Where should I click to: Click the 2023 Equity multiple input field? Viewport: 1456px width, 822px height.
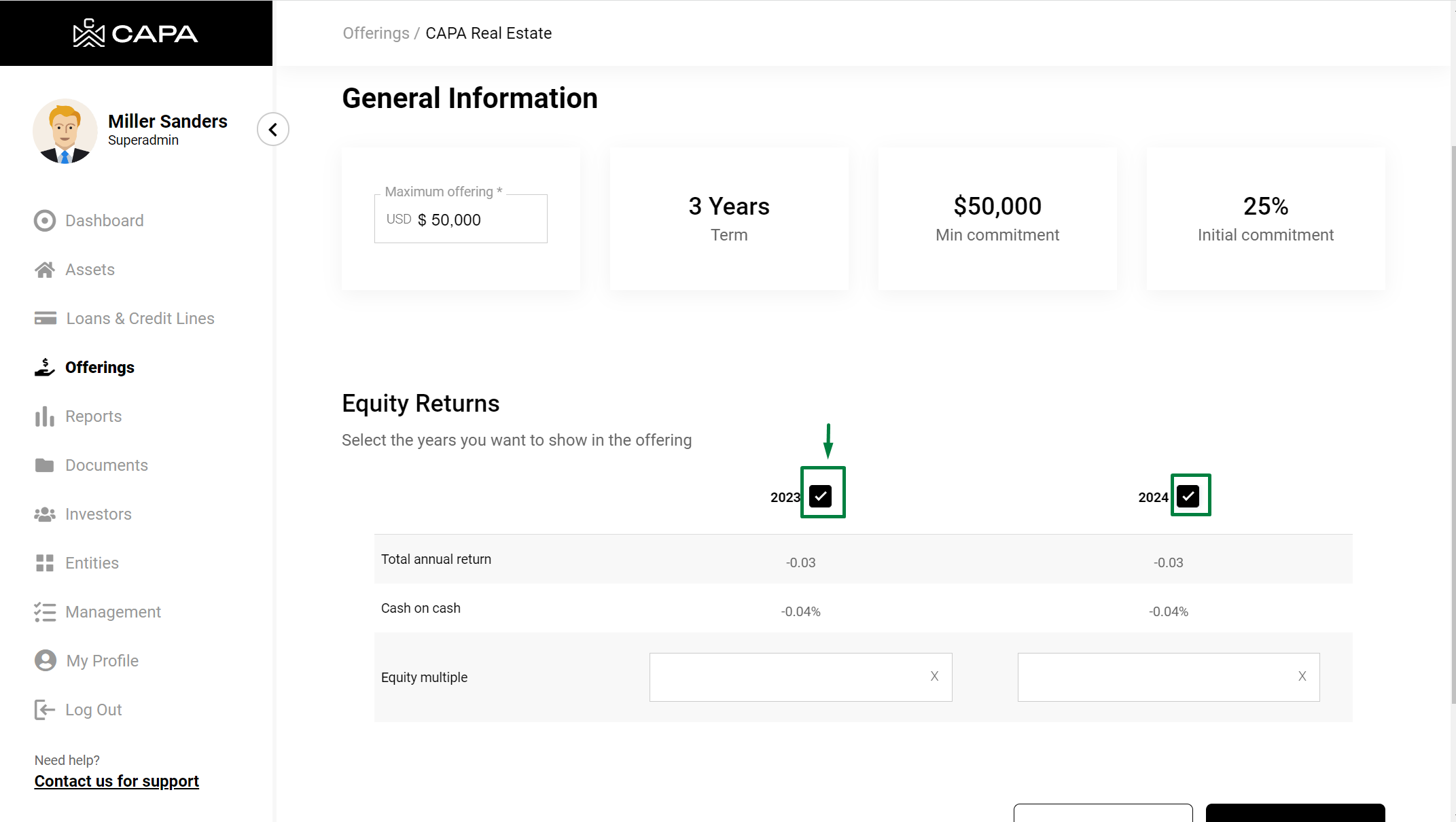(x=781, y=677)
